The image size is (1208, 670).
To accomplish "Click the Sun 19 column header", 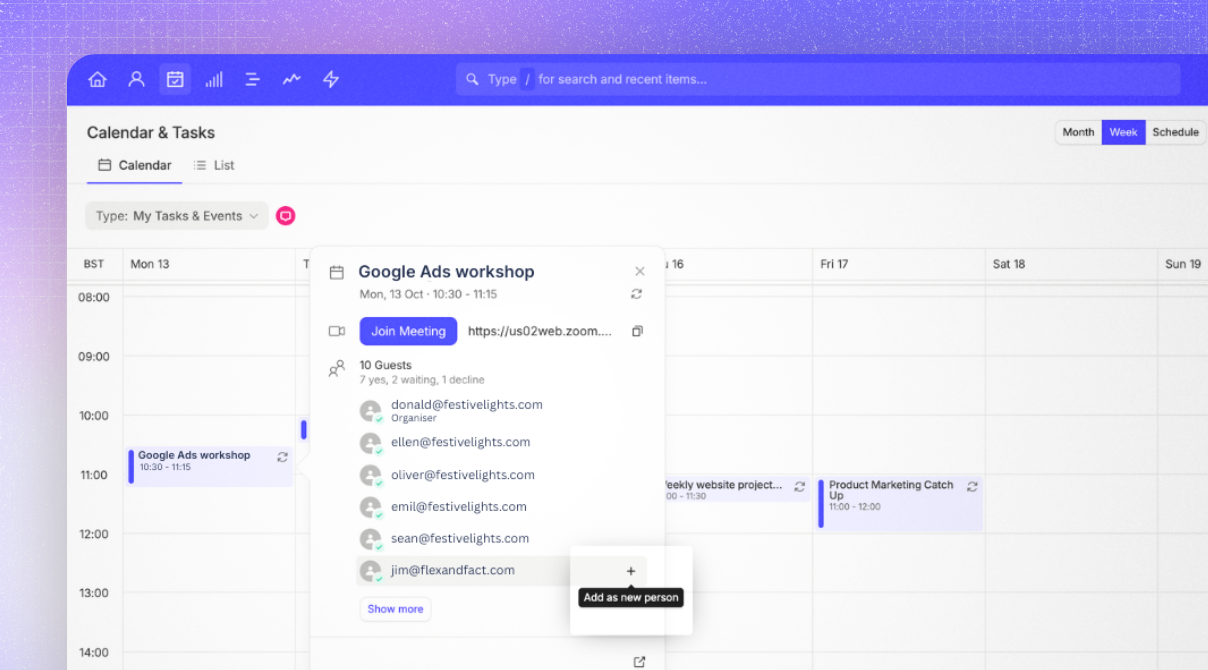I will pyautogui.click(x=1183, y=264).
